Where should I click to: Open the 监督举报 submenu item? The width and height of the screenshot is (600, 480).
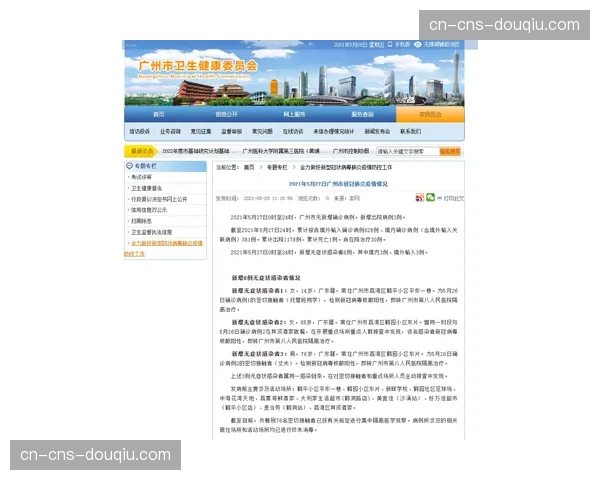pyautogui.click(x=232, y=131)
